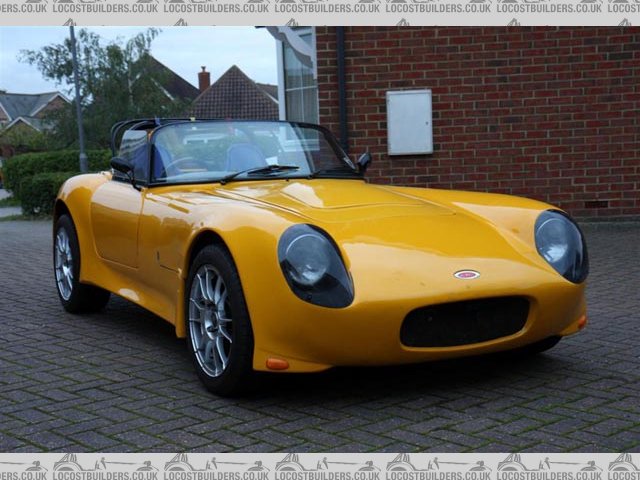Click the small air vent in brick wall
The width and height of the screenshot is (640, 480).
click(596, 204)
